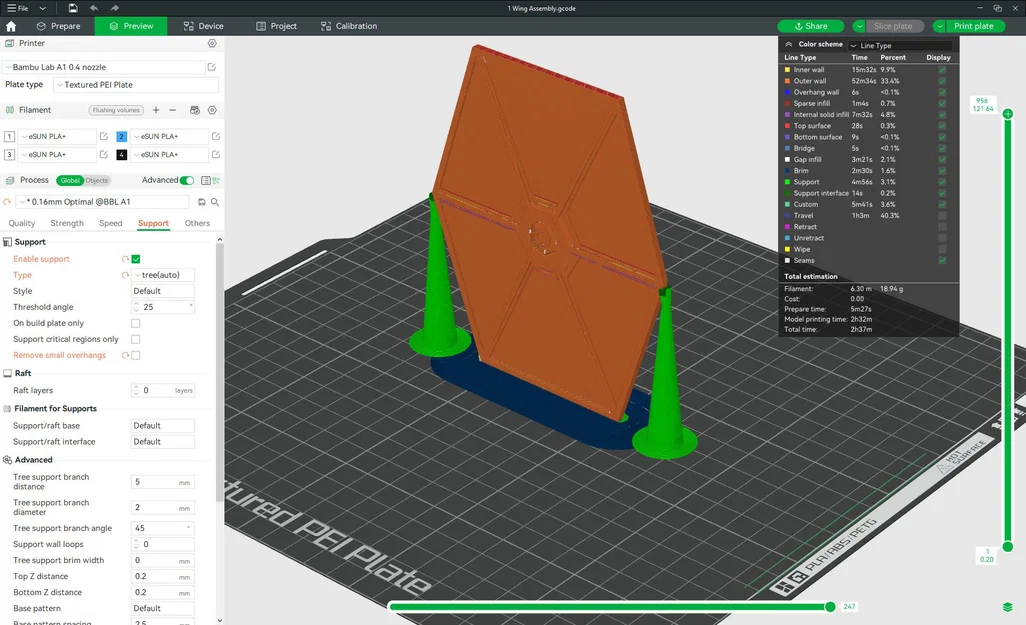The width and height of the screenshot is (1026, 625).
Task: Edit Bambu Lab A1 printer preset icon
Action: 212,67
